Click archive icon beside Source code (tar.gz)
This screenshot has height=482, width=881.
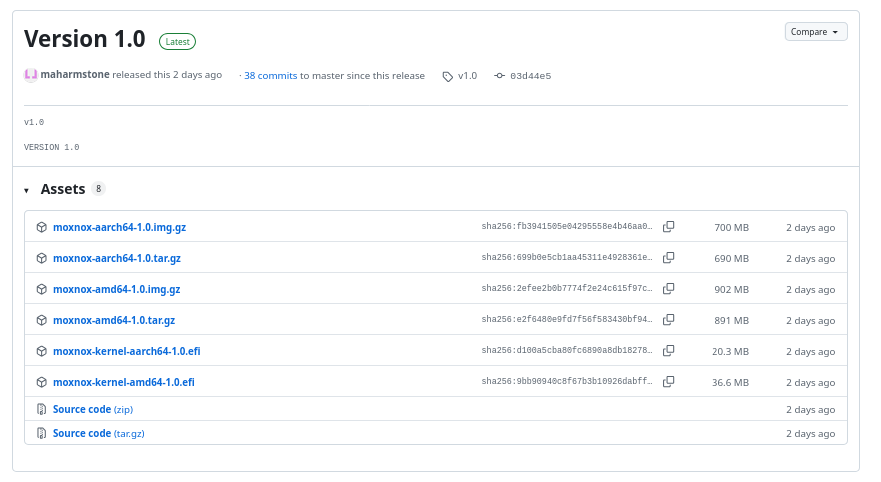(42, 433)
